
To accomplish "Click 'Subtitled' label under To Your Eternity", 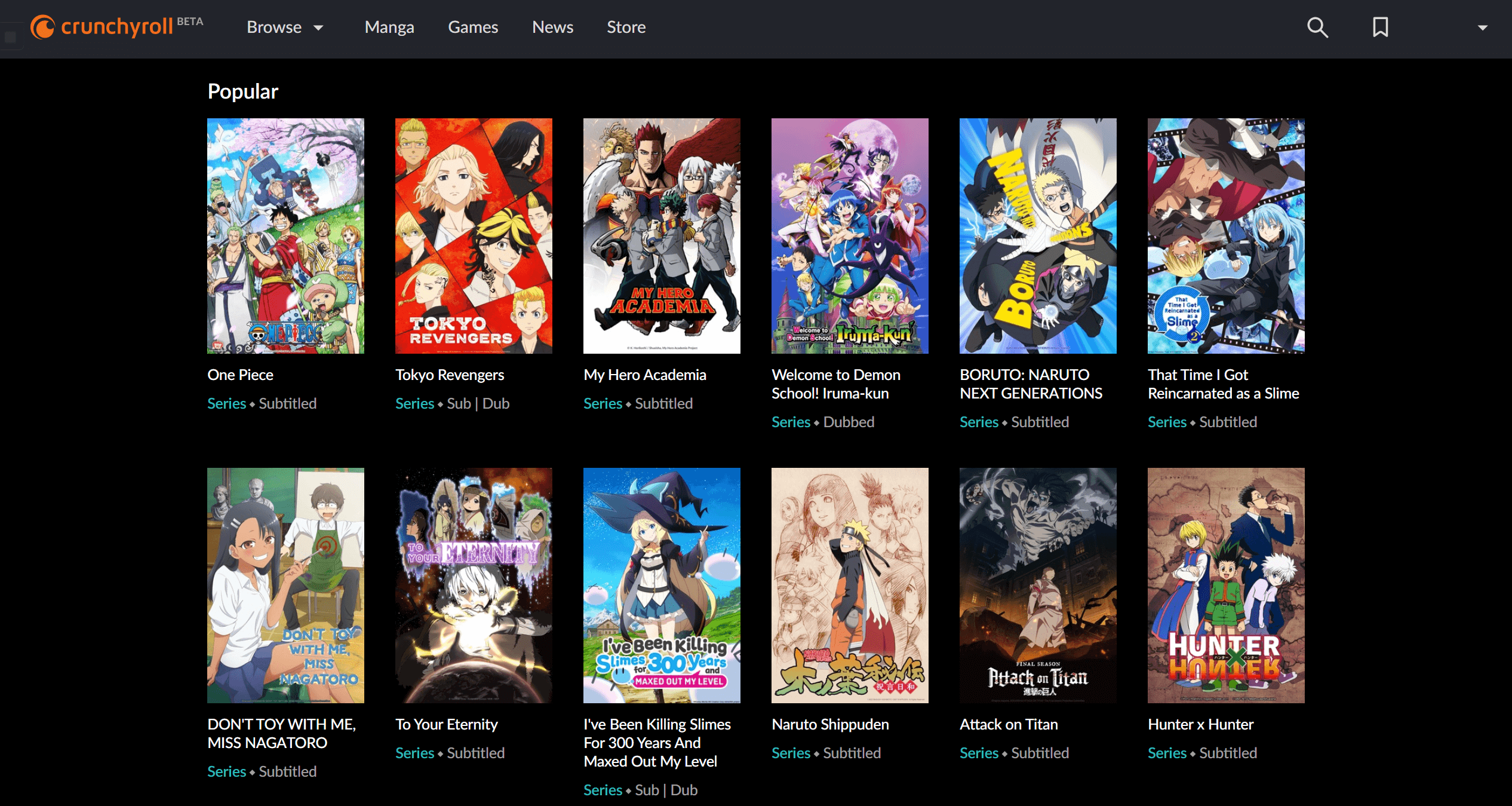I will coord(476,753).
